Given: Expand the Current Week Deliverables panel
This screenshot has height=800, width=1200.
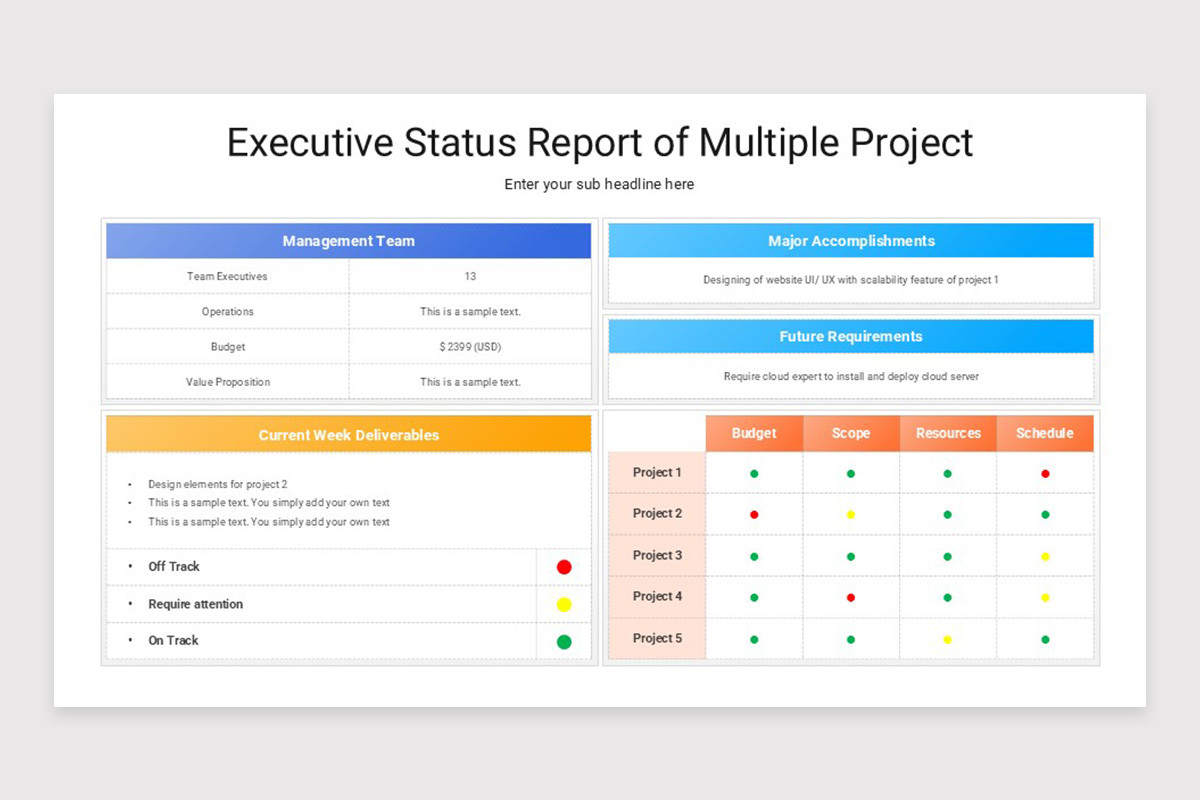Looking at the screenshot, I should coord(348,434).
